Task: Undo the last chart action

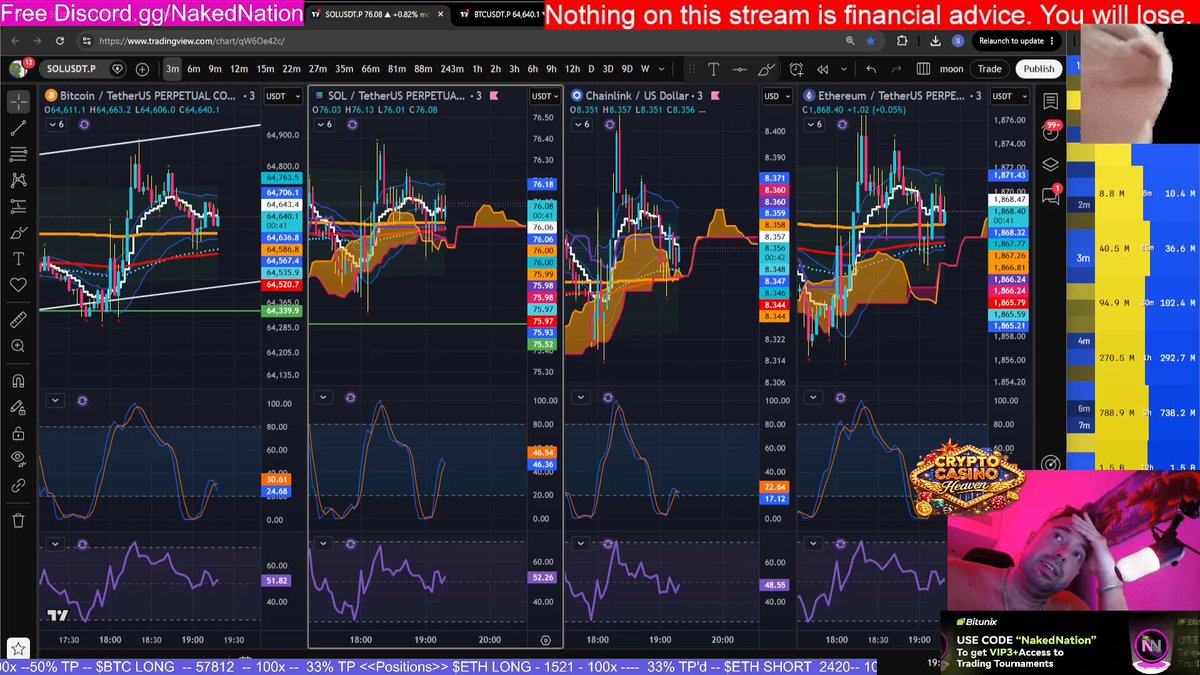Action: [871, 69]
